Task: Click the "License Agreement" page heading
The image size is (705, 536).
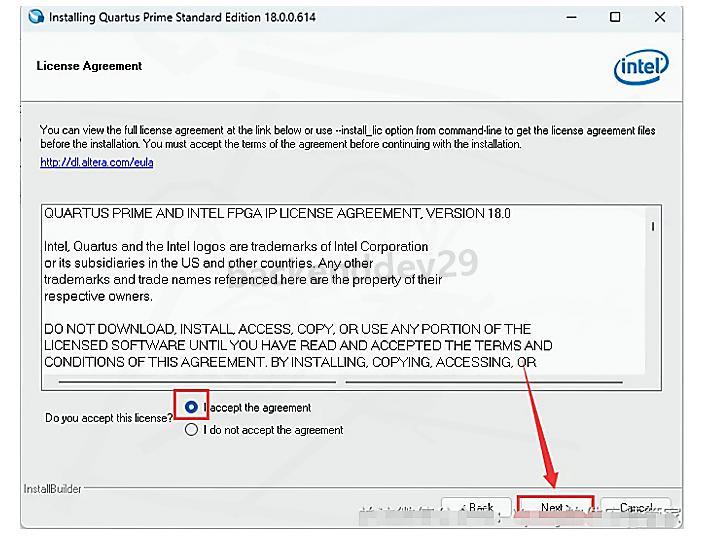Action: coord(89,66)
